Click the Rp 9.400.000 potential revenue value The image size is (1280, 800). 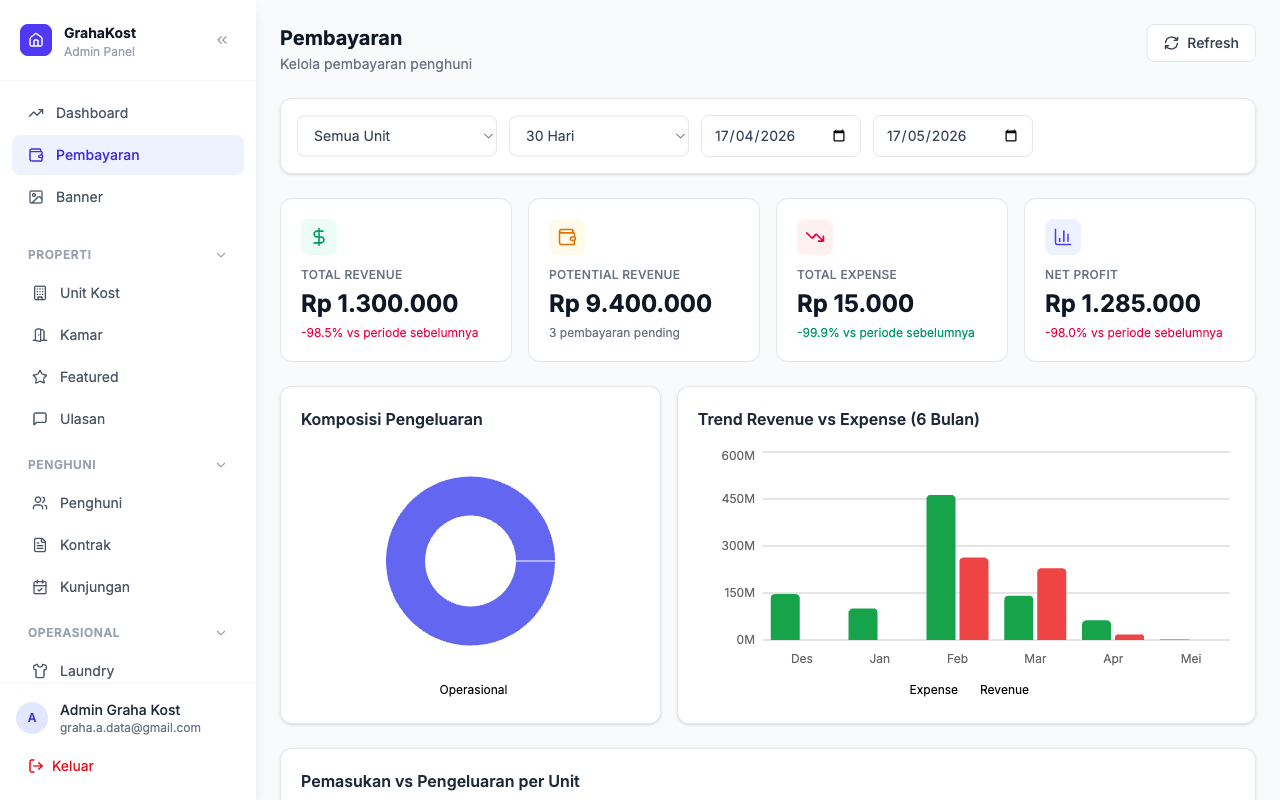click(631, 303)
